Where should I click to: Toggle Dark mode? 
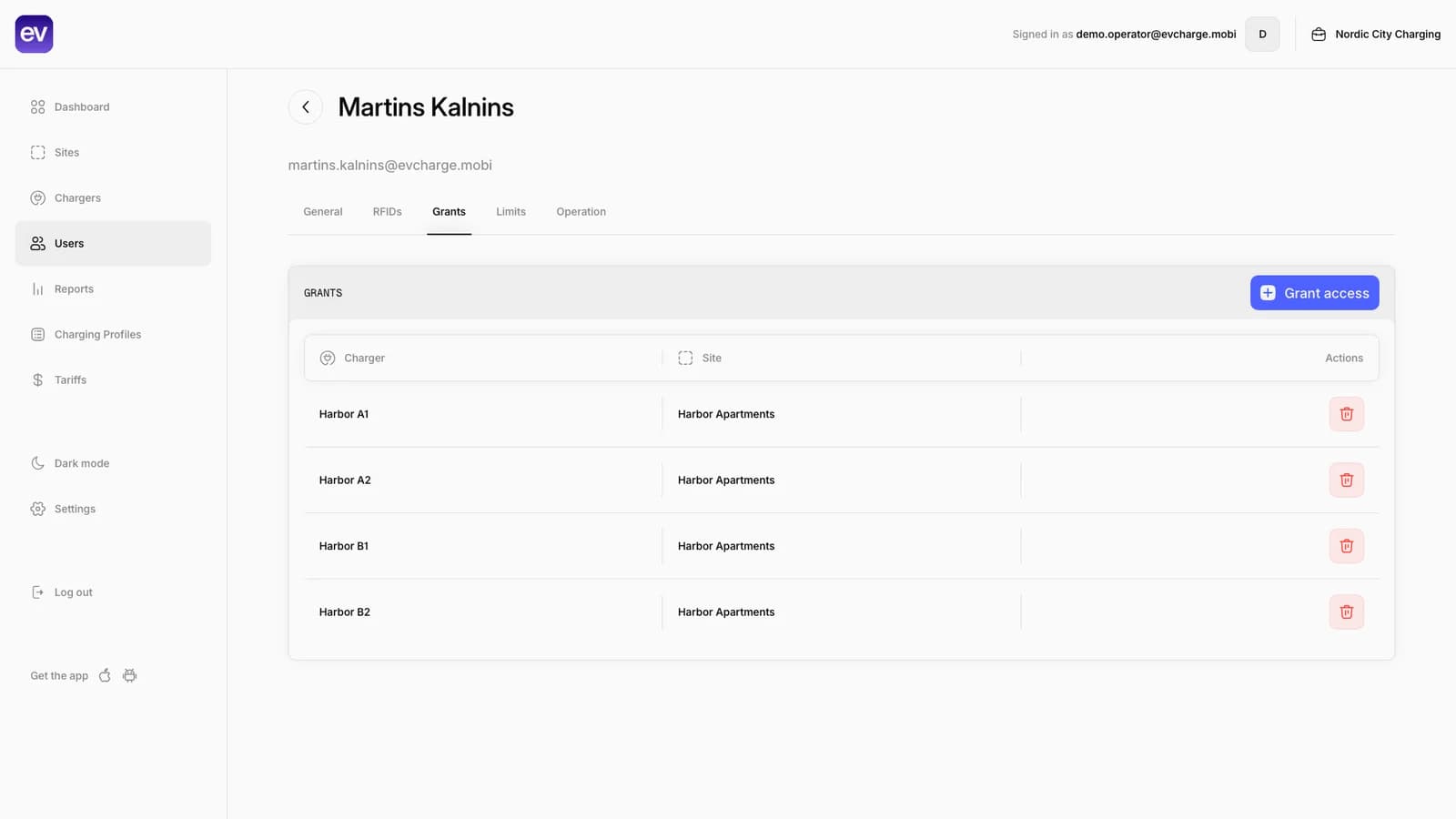(x=113, y=463)
